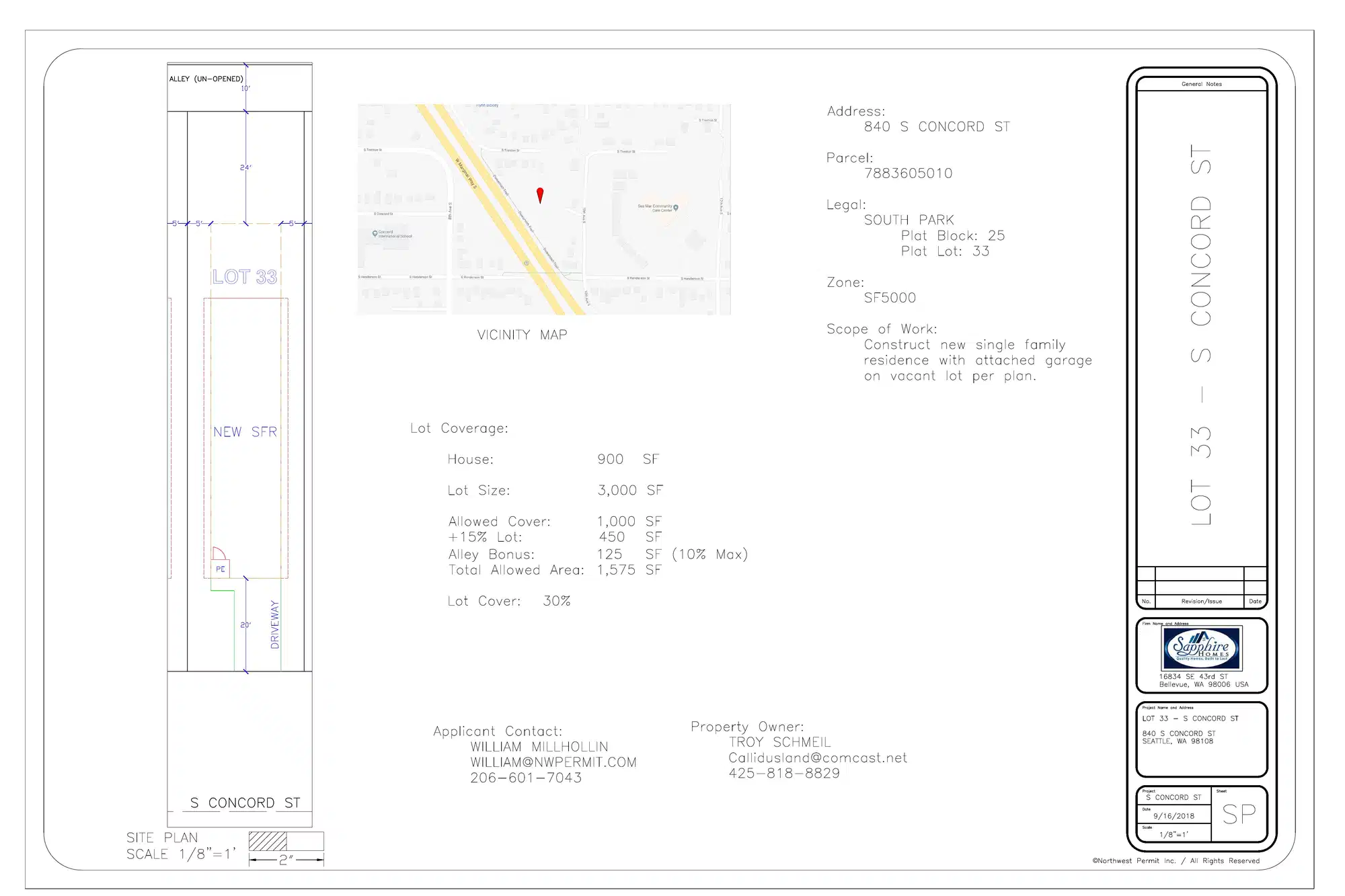Viewport: 1345px width, 896px height.
Task: Click the 'General Notes' header
Action: tap(1202, 84)
